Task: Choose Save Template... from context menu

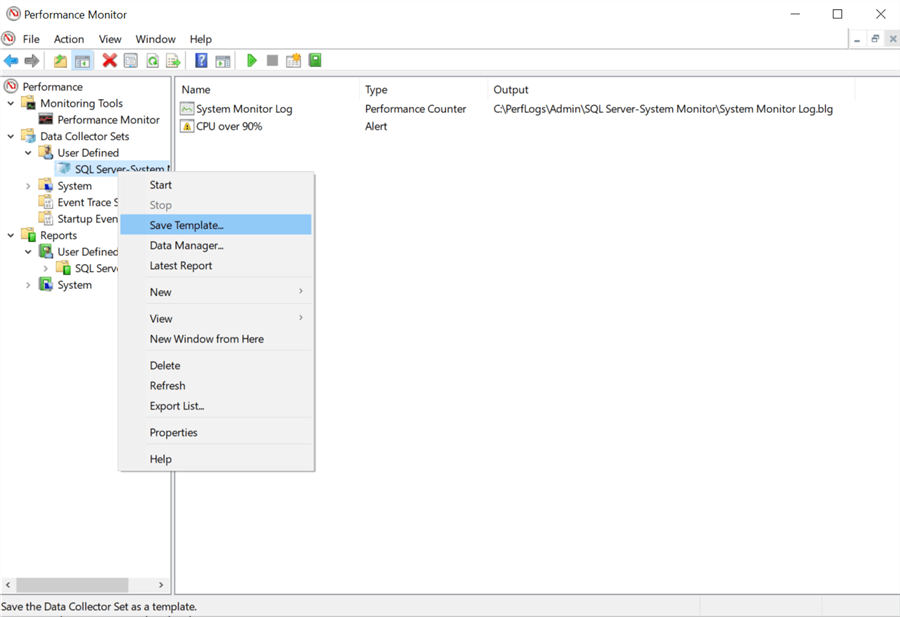Action: (x=216, y=225)
